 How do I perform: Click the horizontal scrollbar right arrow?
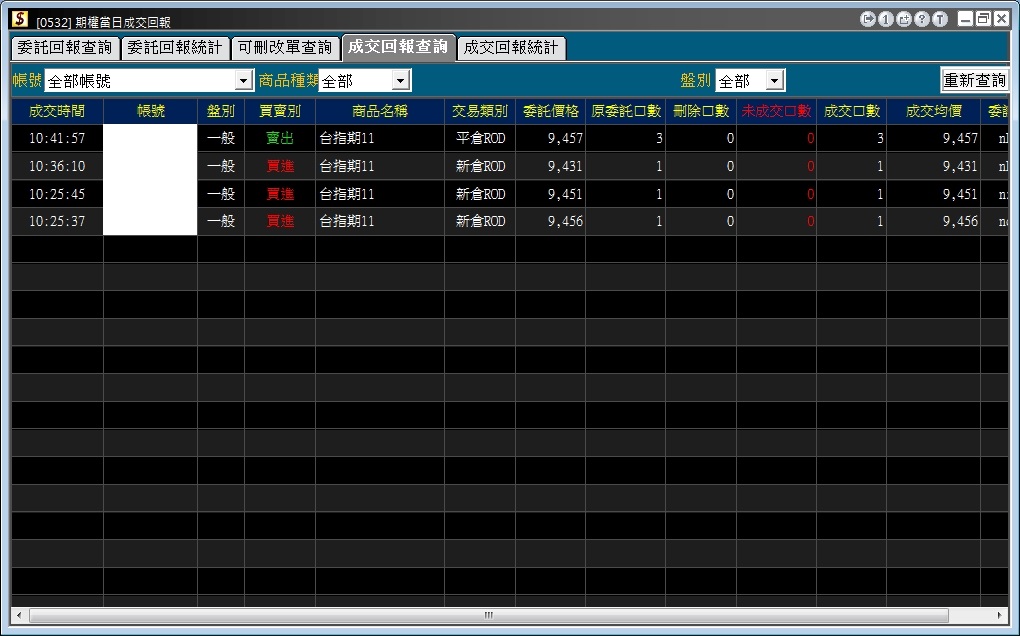(1000, 615)
